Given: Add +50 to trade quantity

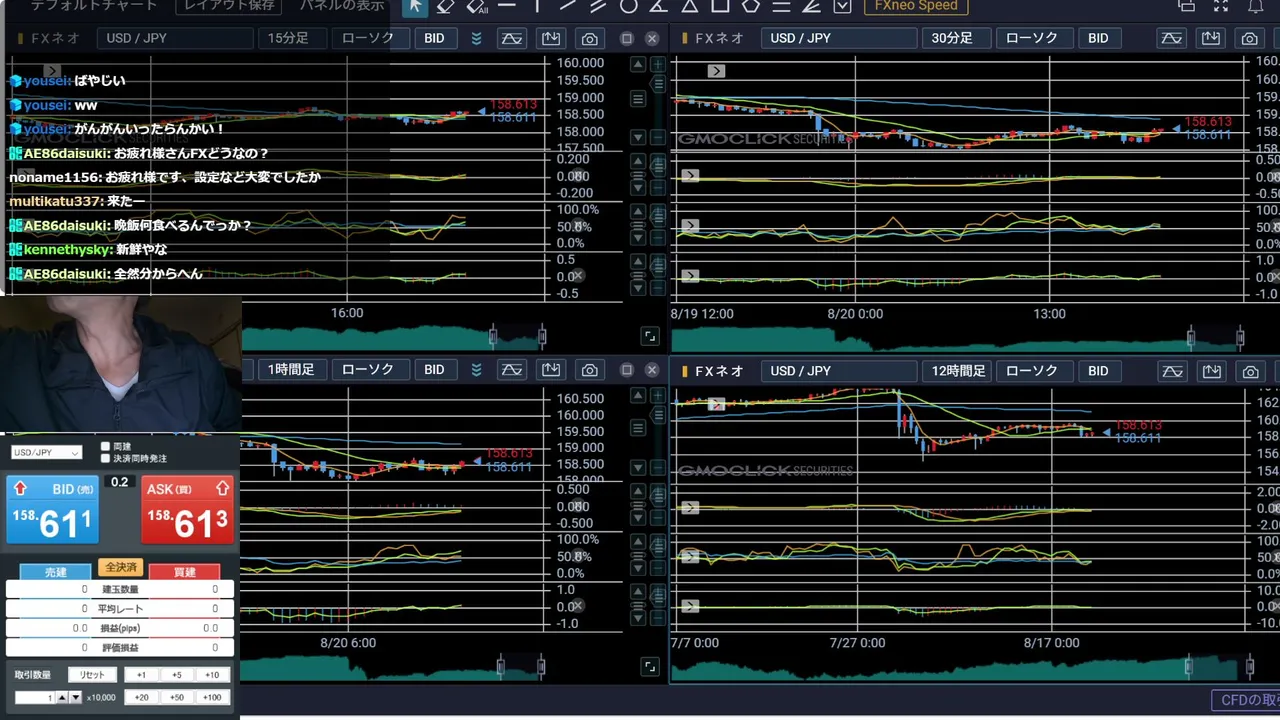Looking at the screenshot, I should pyautogui.click(x=176, y=697).
